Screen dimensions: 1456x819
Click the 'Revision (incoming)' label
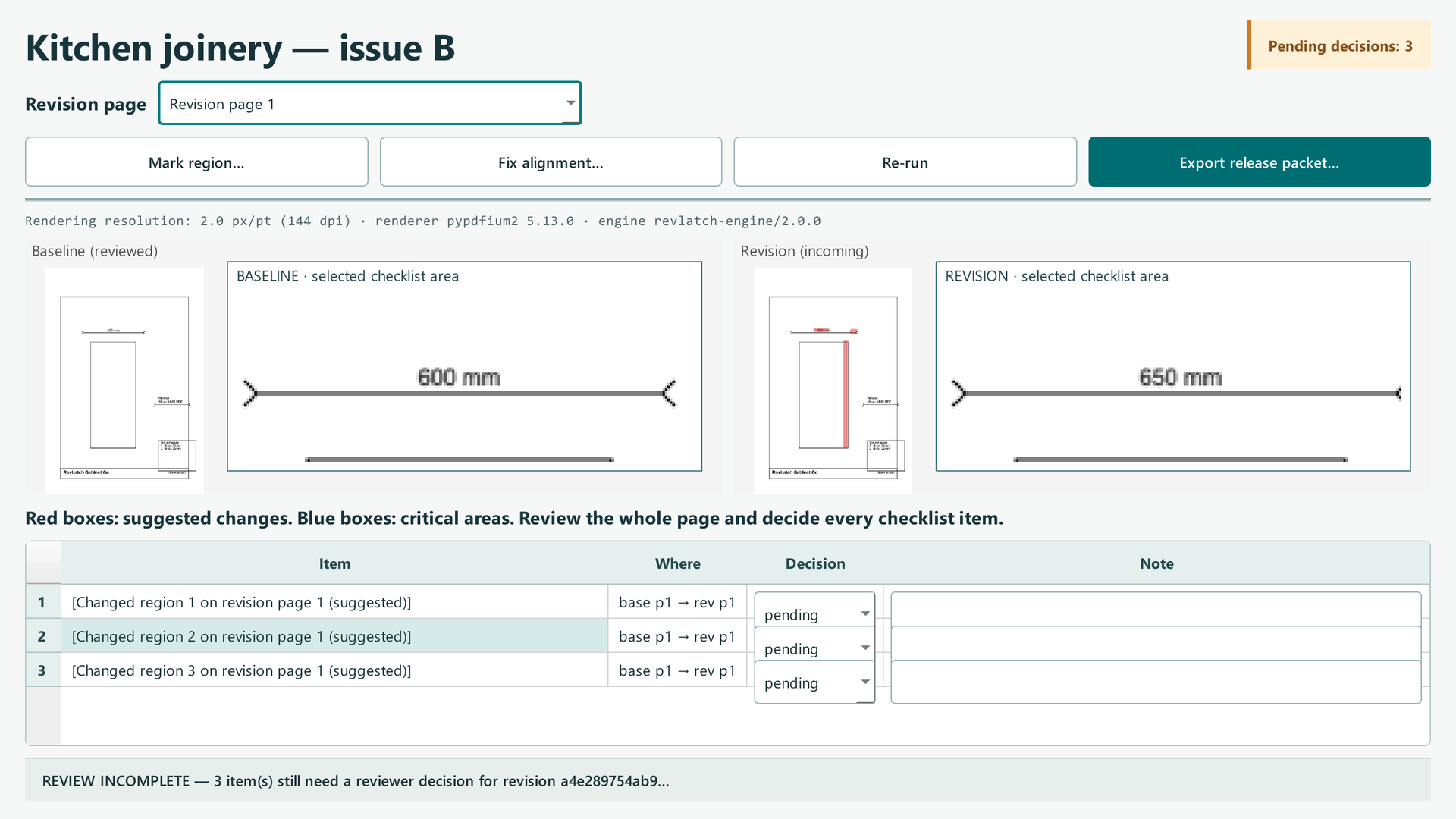(x=805, y=251)
